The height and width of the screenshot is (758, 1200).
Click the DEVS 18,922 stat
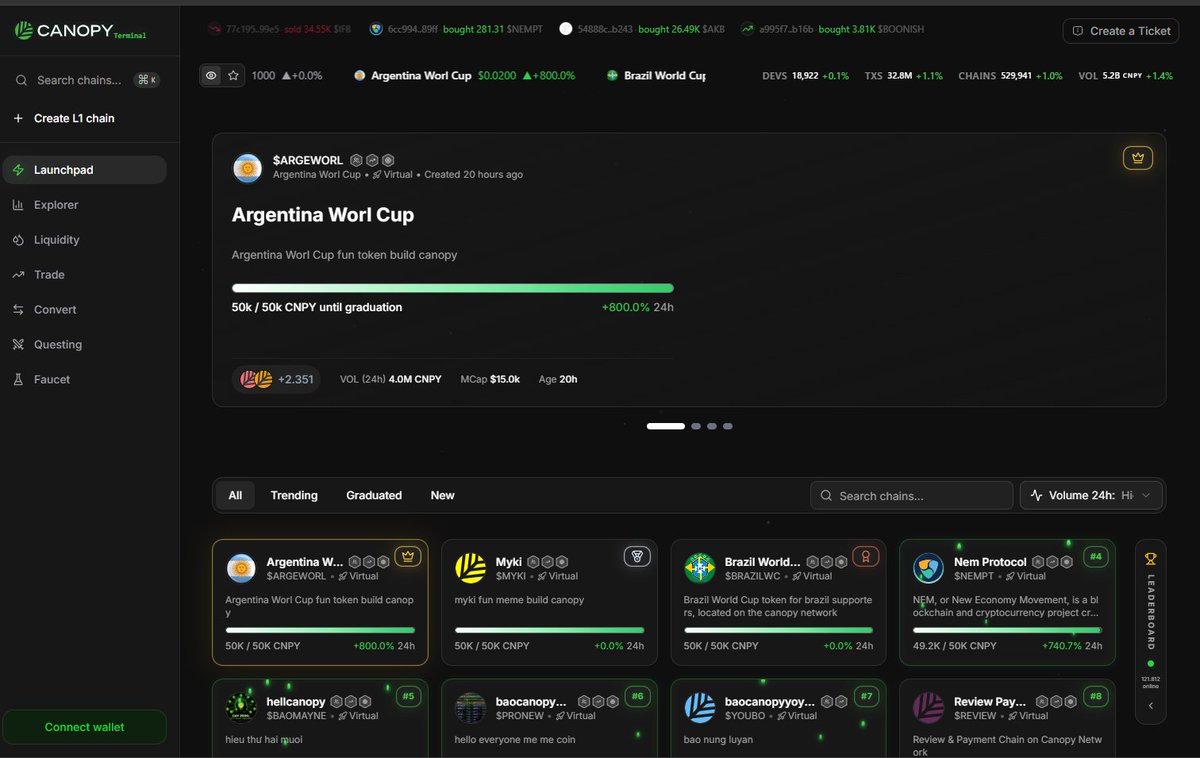pos(805,76)
